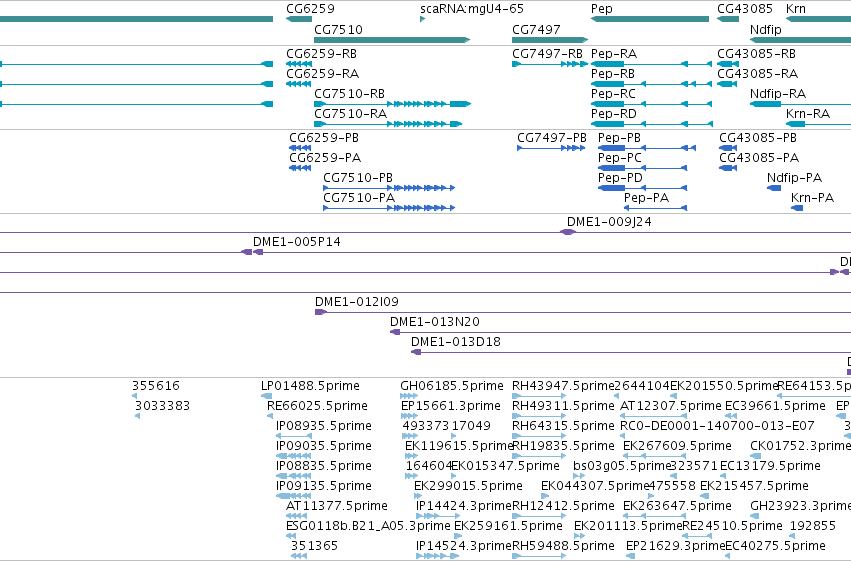851x561 pixels.
Task: Click the ESG0118b.B21_A05.3prime EST label
Action: 369,526
